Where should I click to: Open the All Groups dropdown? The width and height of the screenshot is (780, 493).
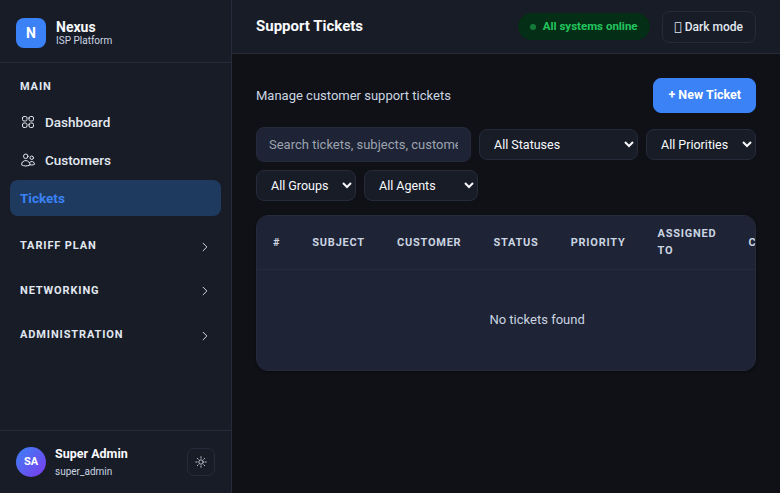pos(306,186)
